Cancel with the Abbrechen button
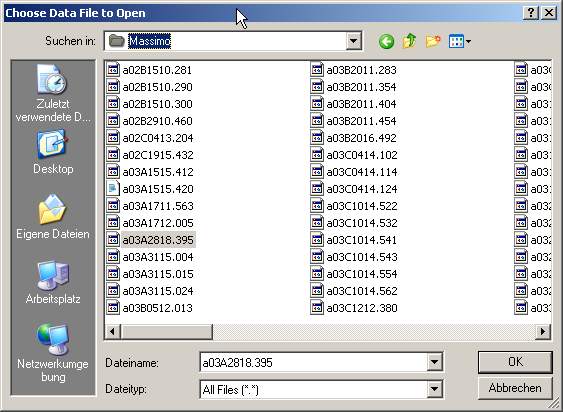This screenshot has height=412, width=563. click(x=515, y=388)
